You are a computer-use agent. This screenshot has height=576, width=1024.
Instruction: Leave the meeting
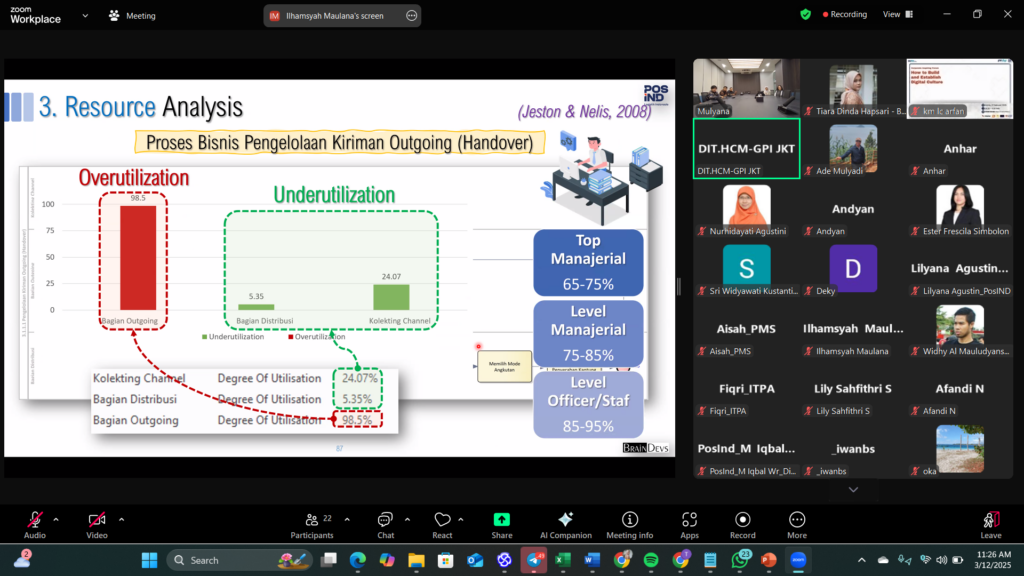click(991, 524)
